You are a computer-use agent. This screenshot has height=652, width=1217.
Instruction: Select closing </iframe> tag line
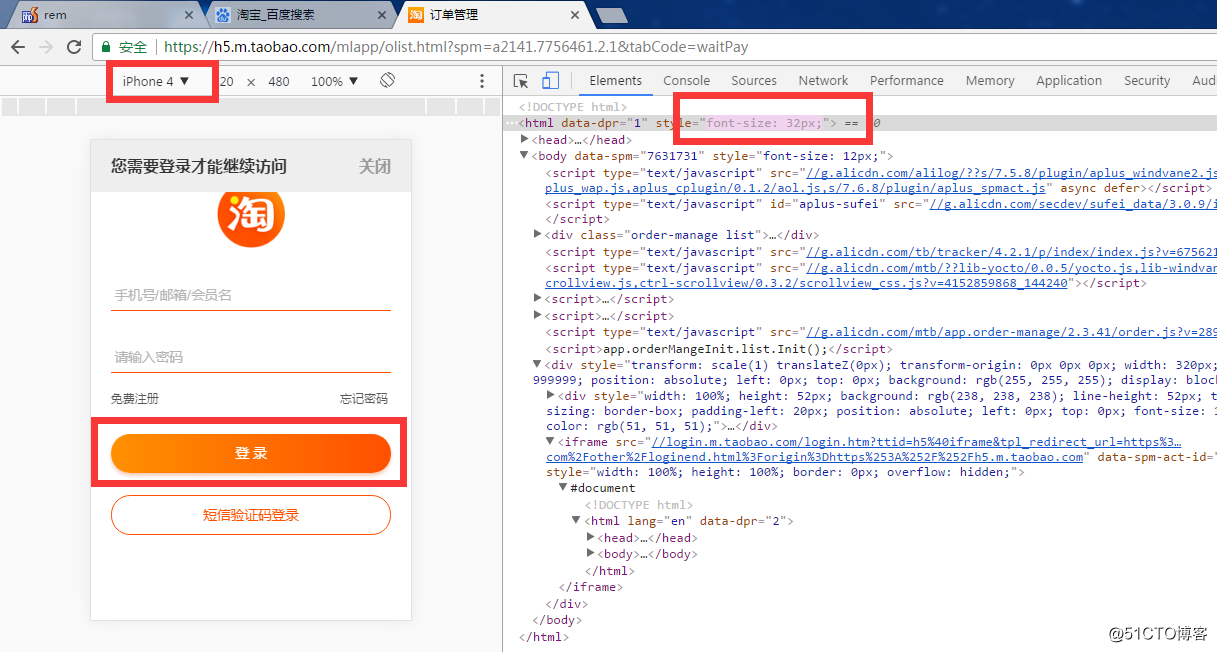pos(590,587)
